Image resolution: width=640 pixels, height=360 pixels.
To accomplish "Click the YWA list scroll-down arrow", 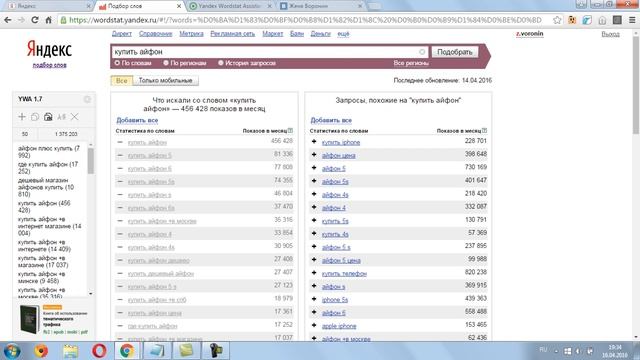I will 91,293.
